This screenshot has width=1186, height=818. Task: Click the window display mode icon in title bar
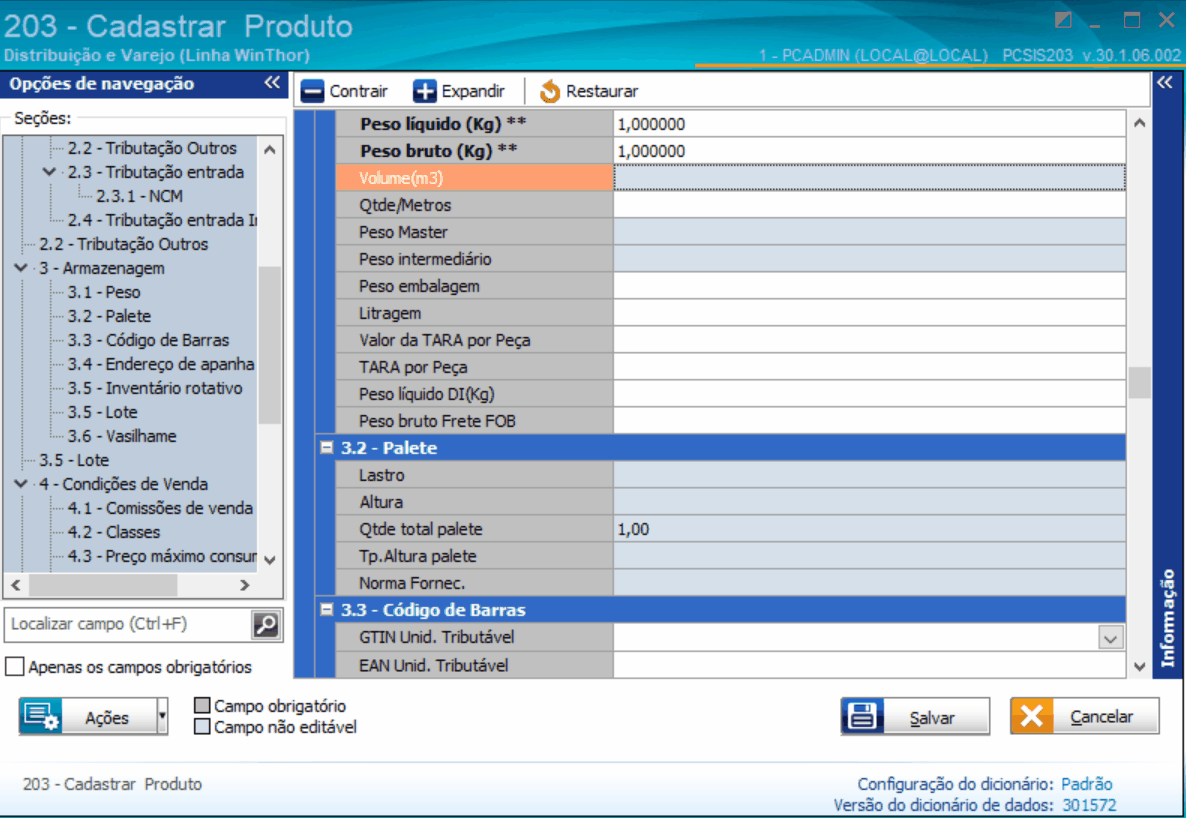[1063, 20]
